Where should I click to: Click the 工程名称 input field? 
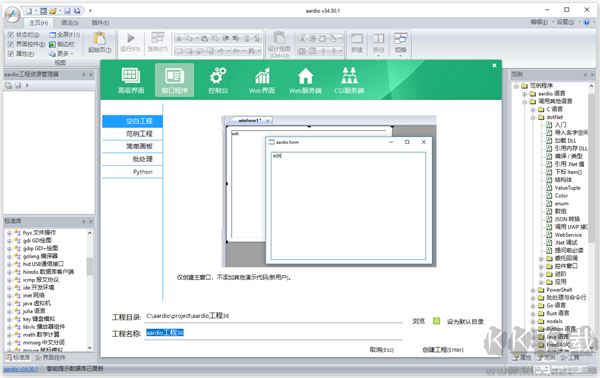tap(274, 333)
